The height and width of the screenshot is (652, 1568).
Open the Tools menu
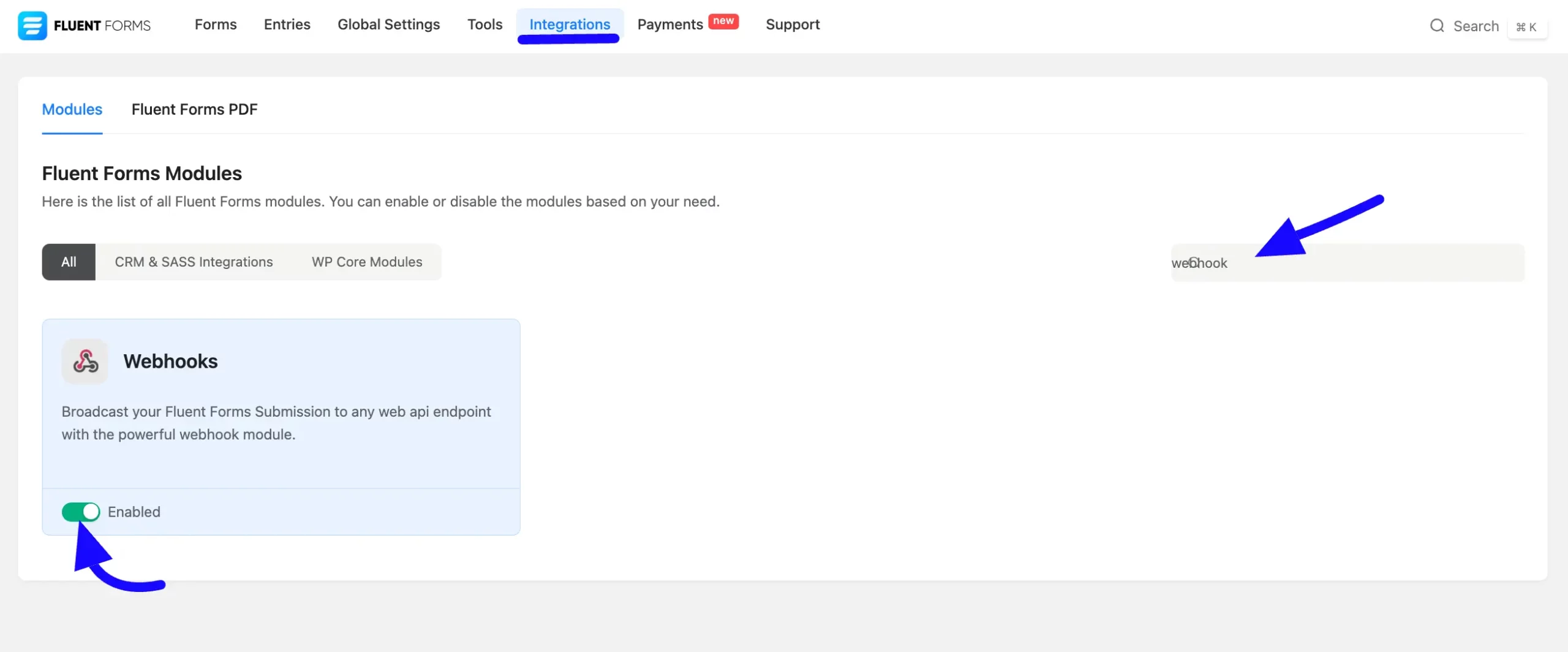click(484, 25)
